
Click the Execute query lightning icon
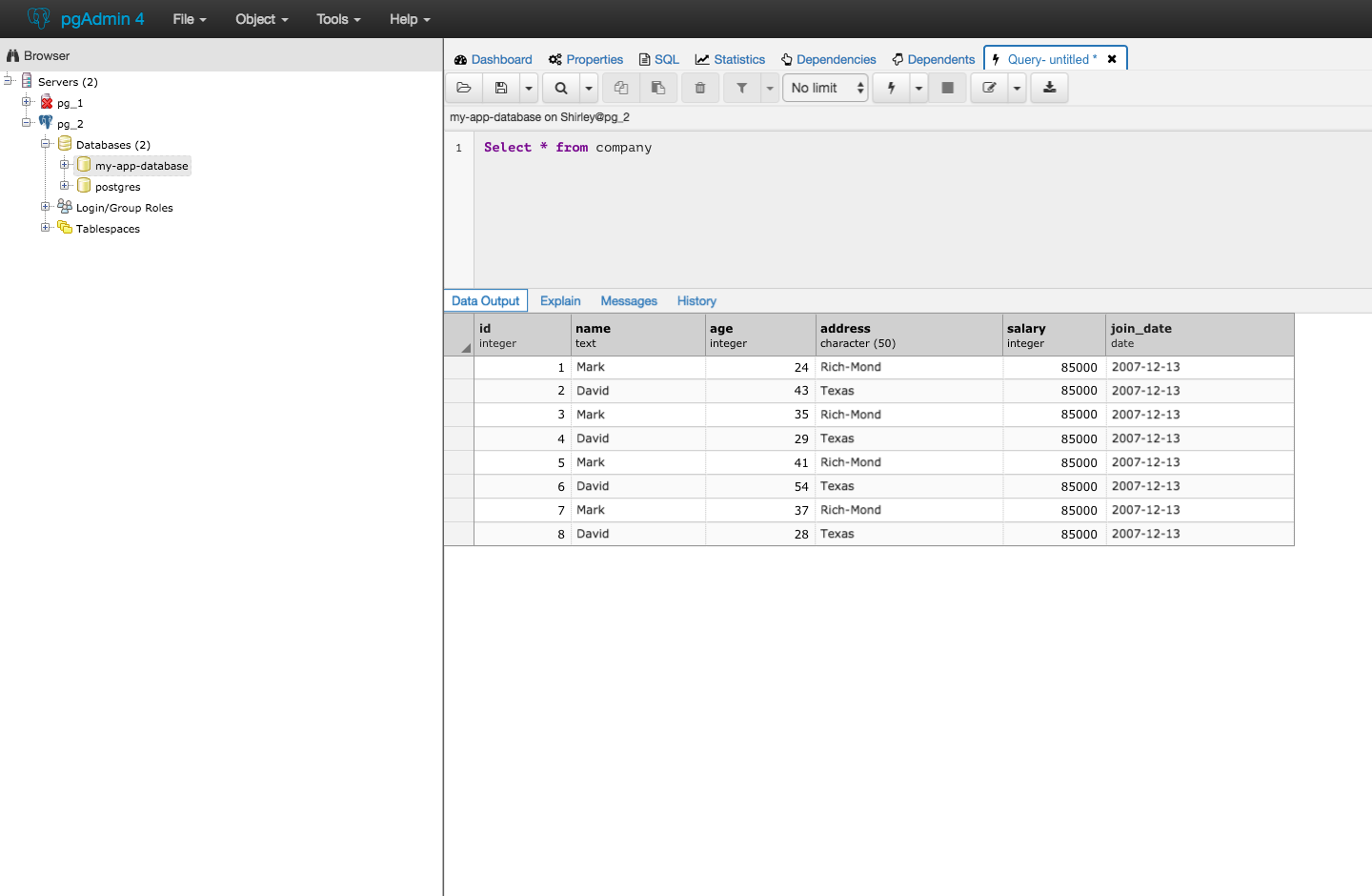[x=891, y=88]
